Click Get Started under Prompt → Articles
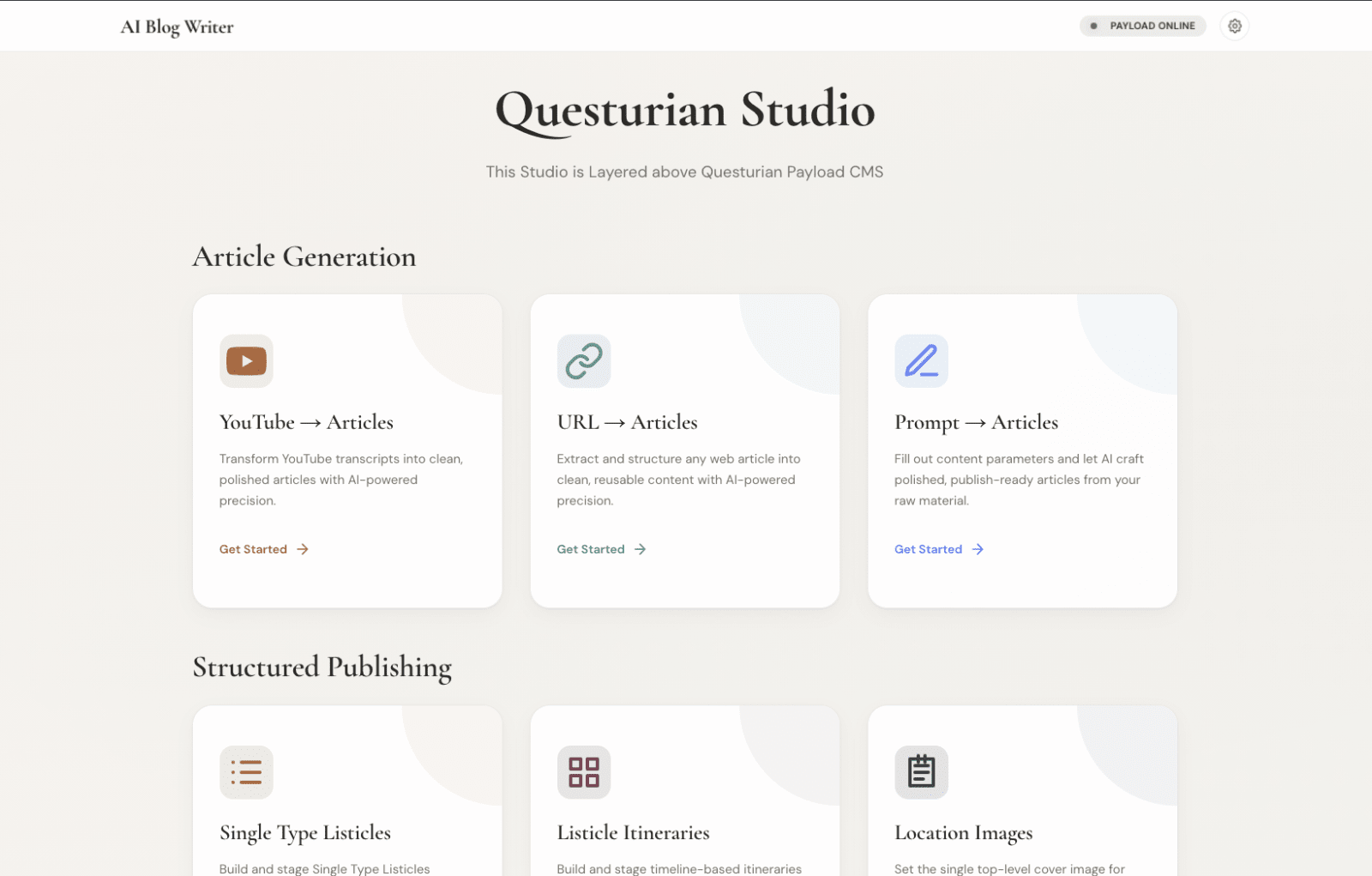 point(928,549)
